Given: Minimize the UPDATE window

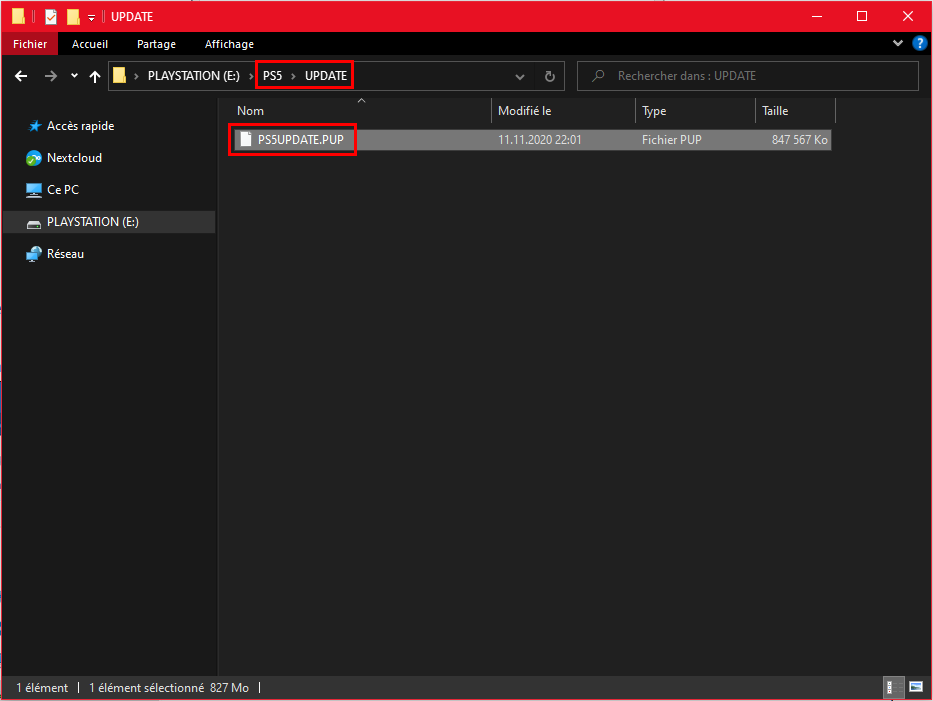Looking at the screenshot, I should tap(817, 17).
